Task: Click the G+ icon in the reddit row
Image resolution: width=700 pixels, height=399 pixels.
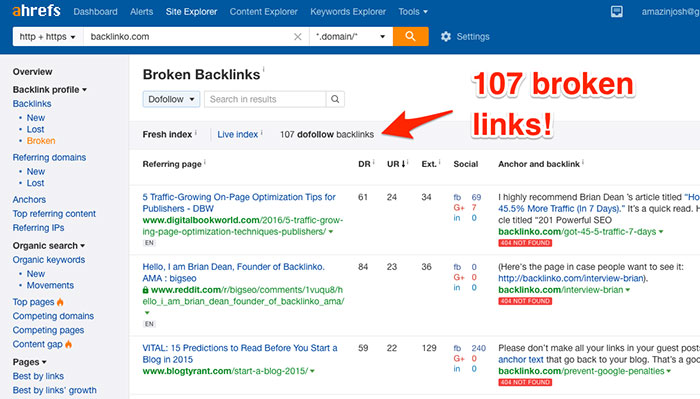Action: (x=459, y=277)
